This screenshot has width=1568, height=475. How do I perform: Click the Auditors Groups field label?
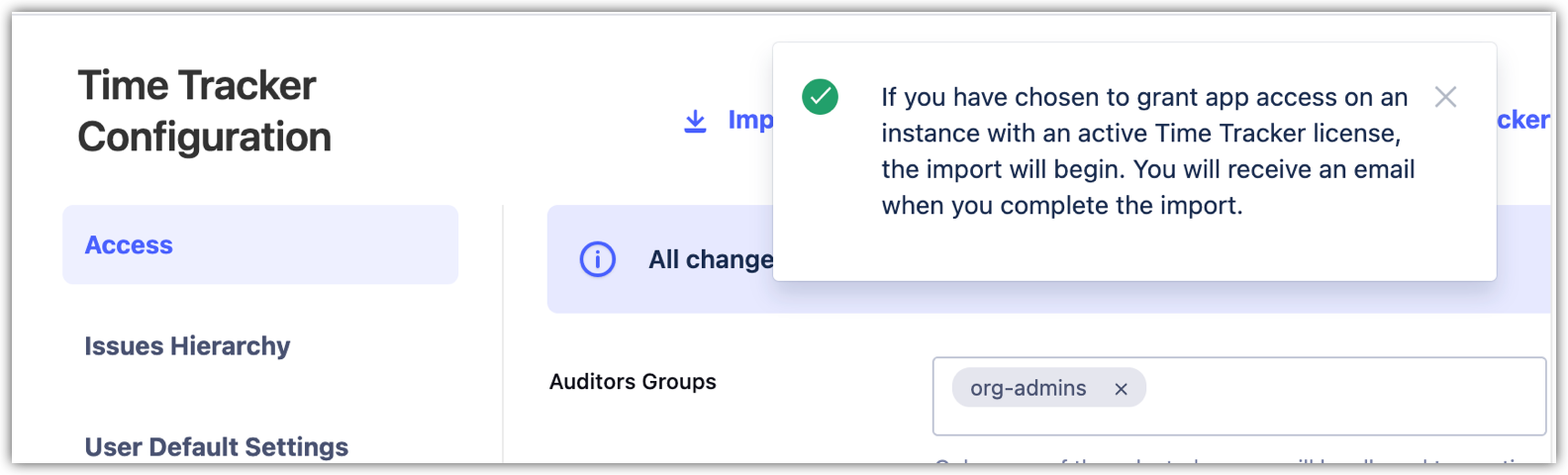[x=633, y=382]
